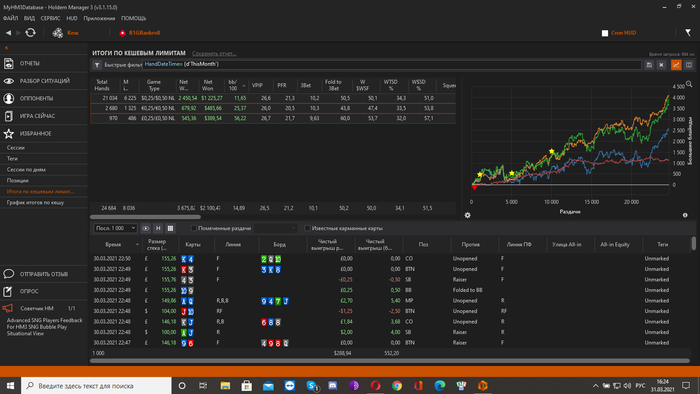Collapse the left sidebar with orange arrow
The height and width of the screenshot is (394, 700).
[x=6, y=48]
